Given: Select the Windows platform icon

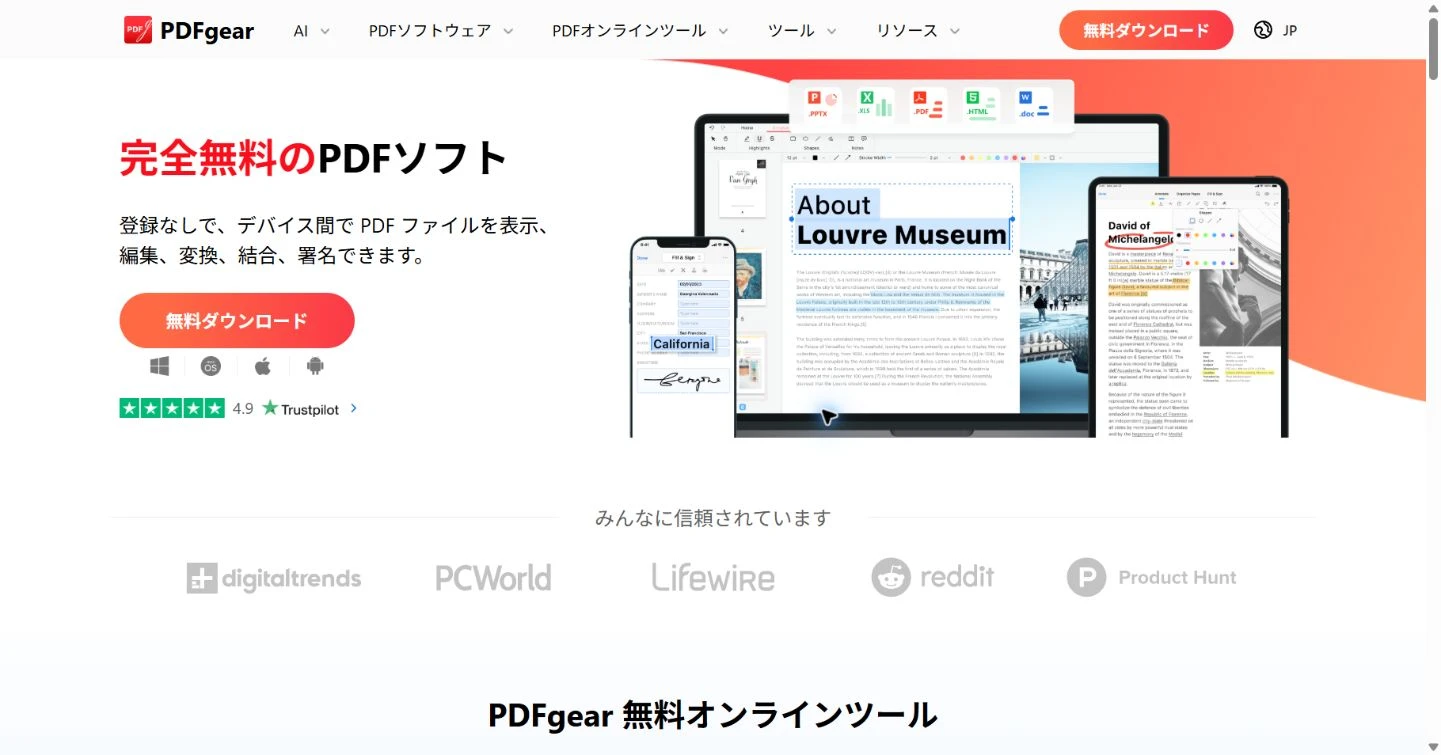Looking at the screenshot, I should pos(160,366).
